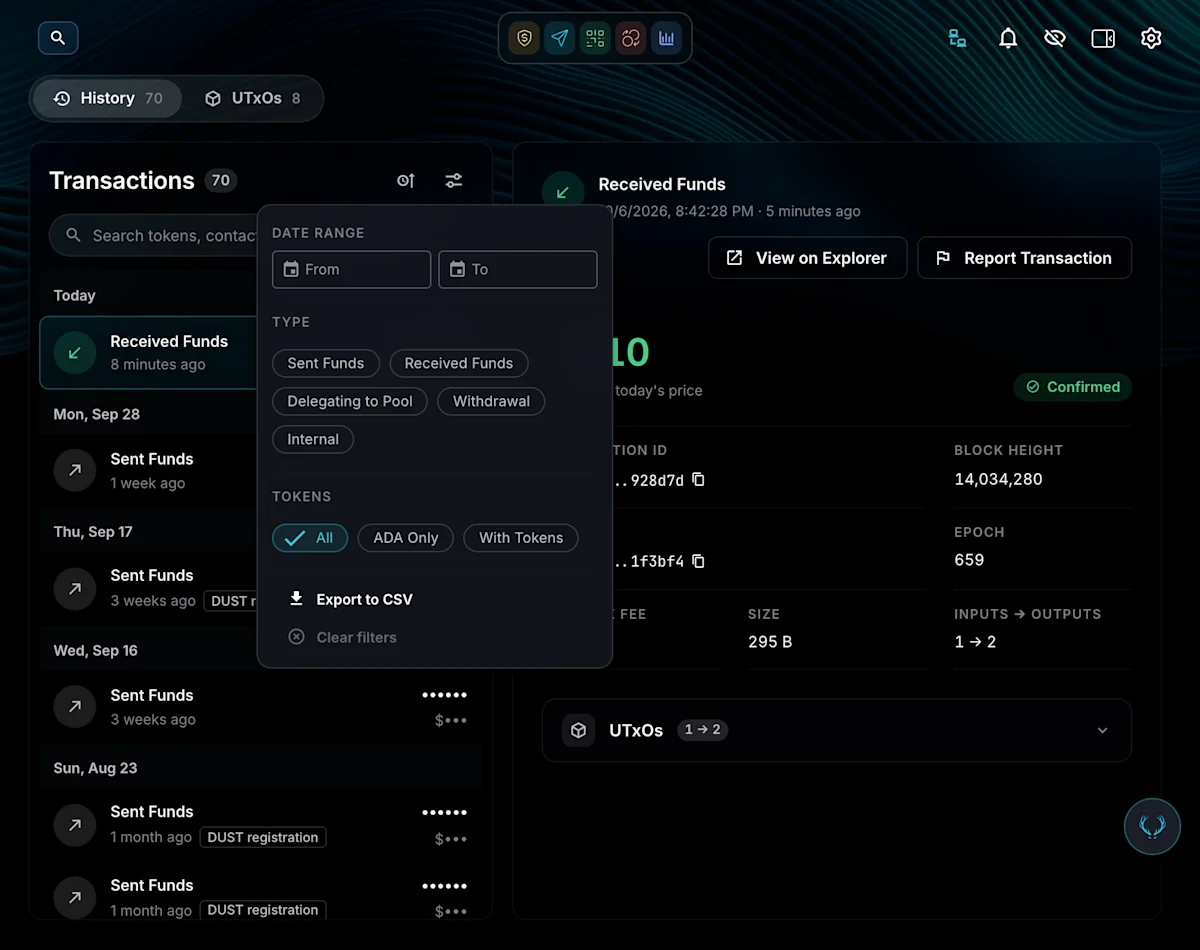Select ADA Only token filter

pyautogui.click(x=406, y=538)
